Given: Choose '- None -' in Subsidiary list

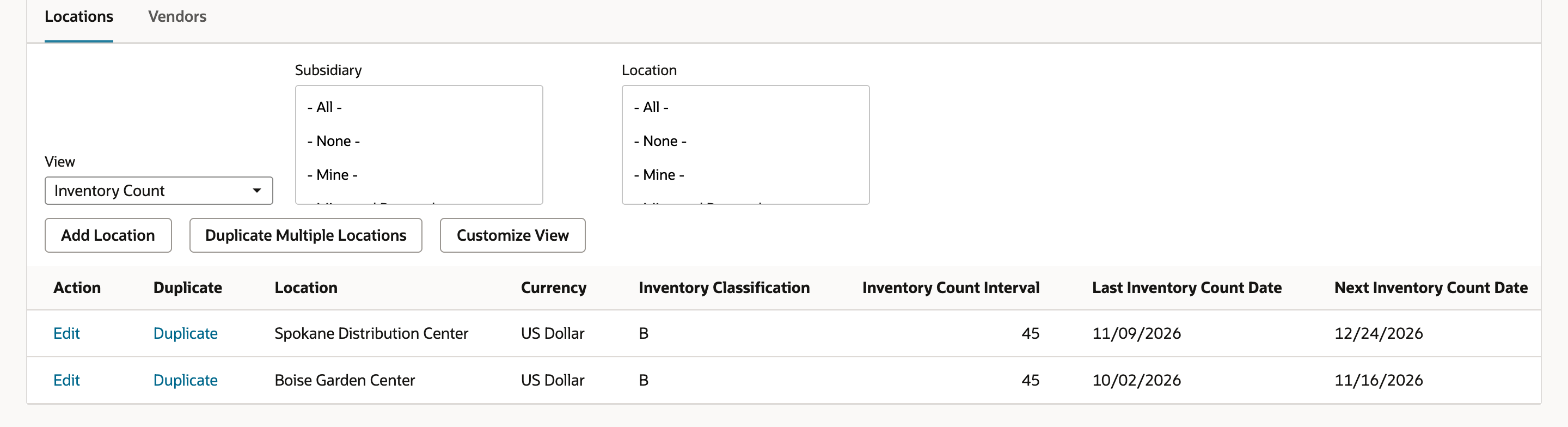Looking at the screenshot, I should coord(334,141).
